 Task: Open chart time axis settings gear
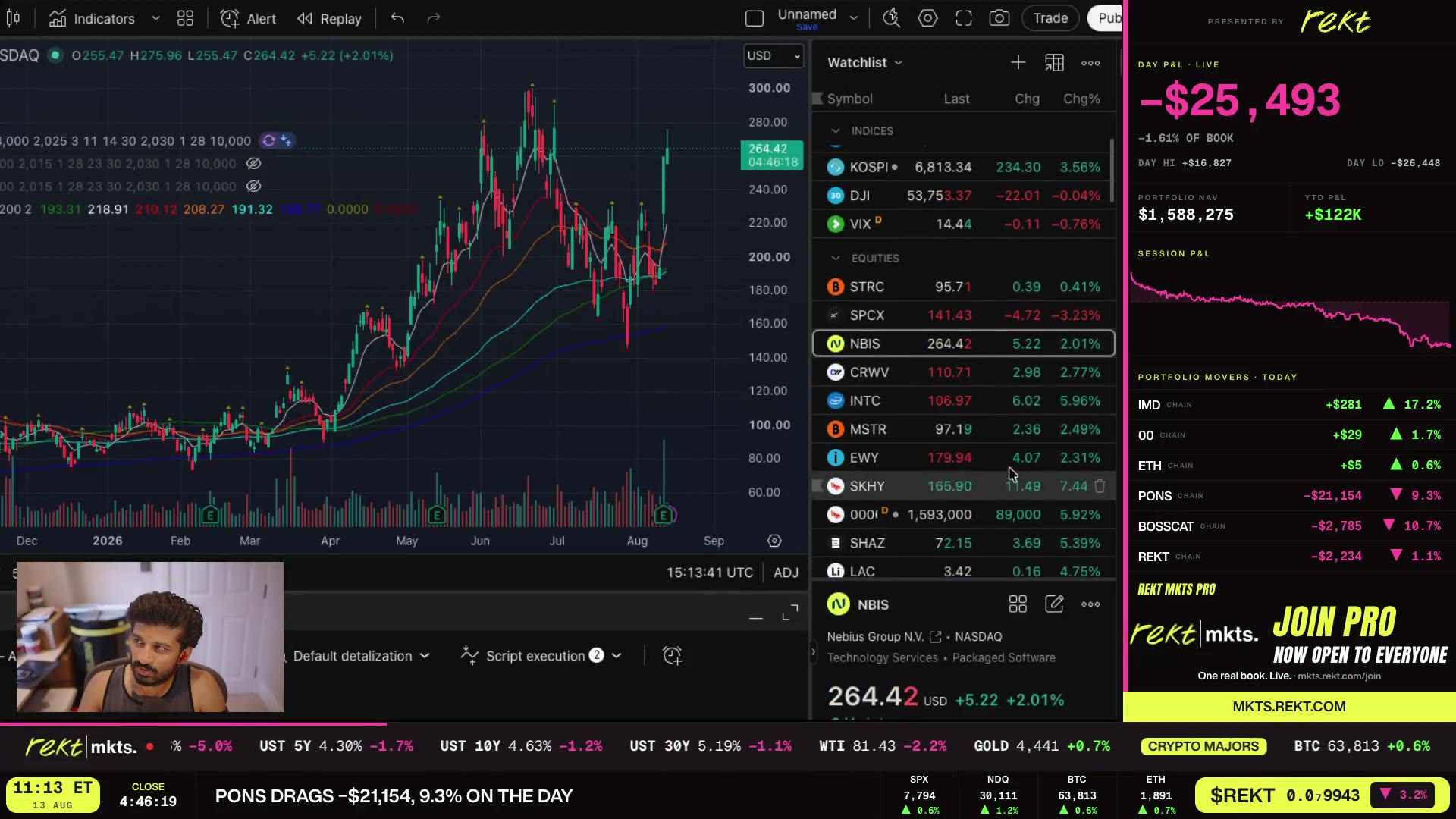[774, 541]
